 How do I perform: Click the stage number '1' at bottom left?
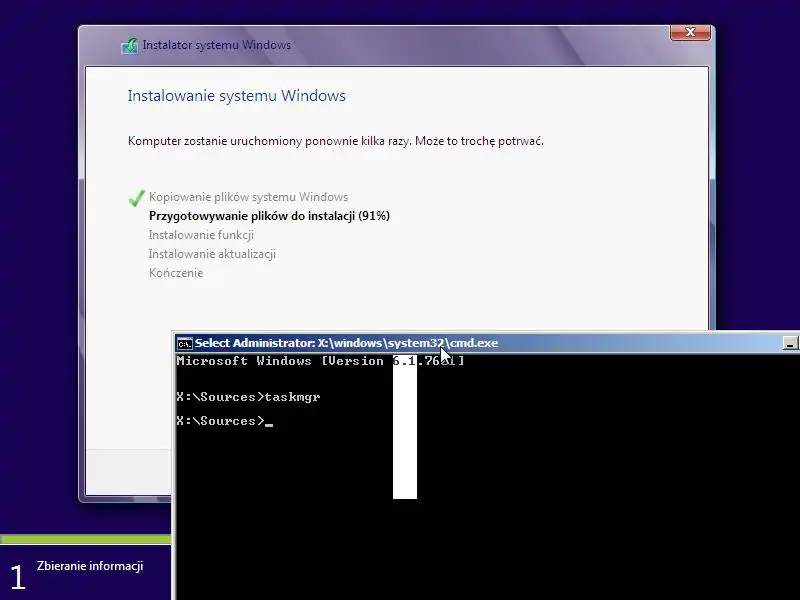tap(18, 578)
